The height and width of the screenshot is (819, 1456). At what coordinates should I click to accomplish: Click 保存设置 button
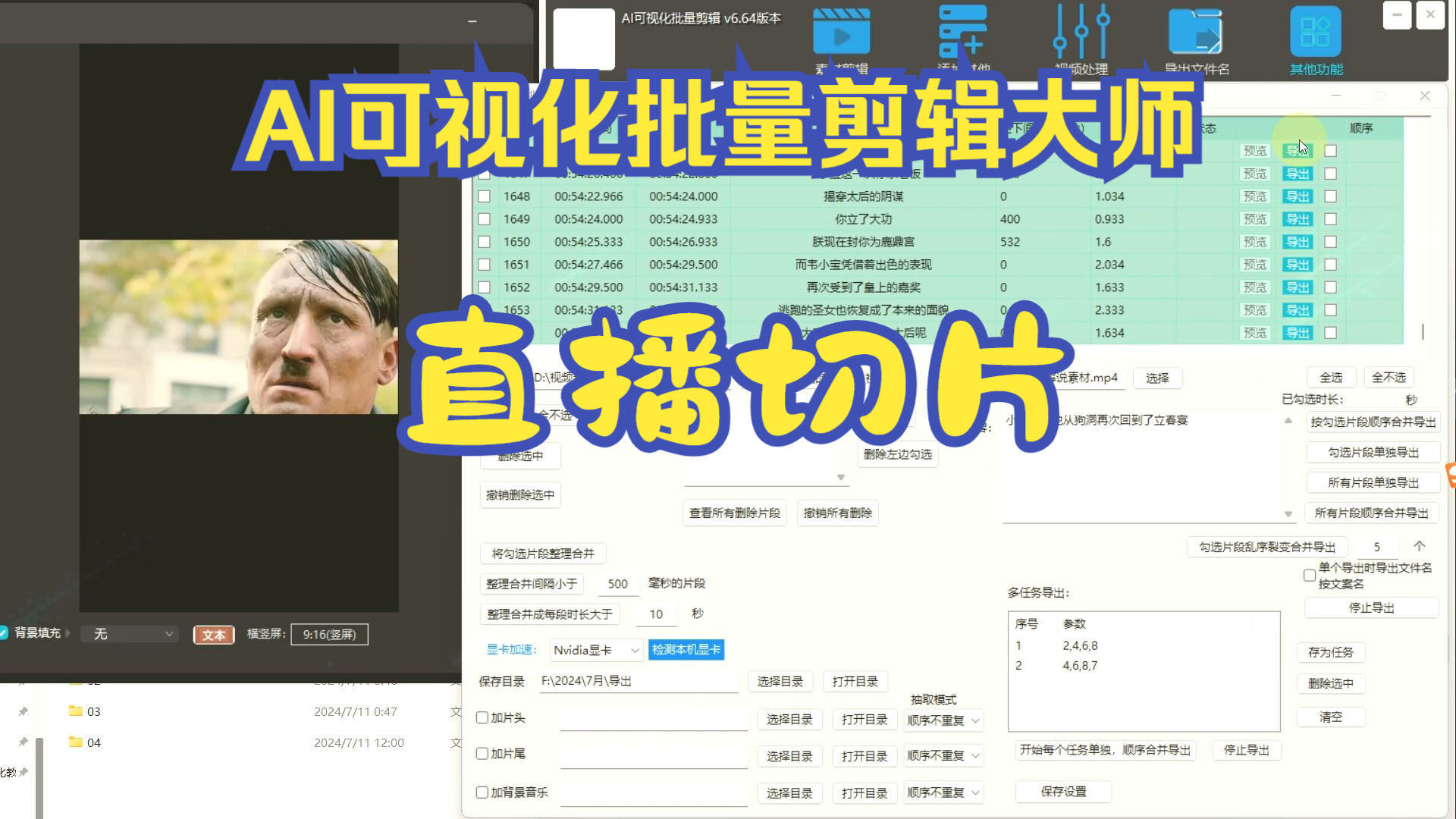click(x=1063, y=791)
